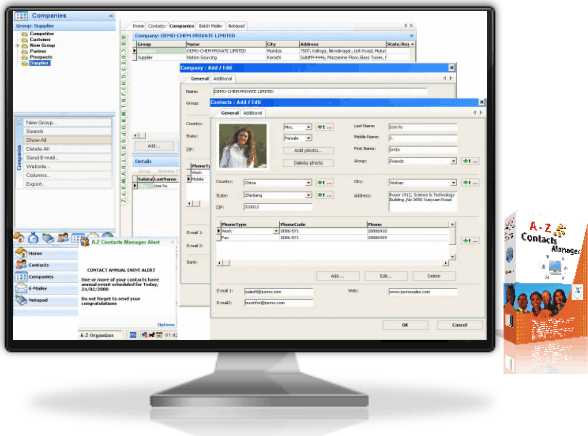The width and height of the screenshot is (588, 436).
Task: Click phone table horizontal scrollbar right arrow
Action: pyautogui.click(x=446, y=263)
